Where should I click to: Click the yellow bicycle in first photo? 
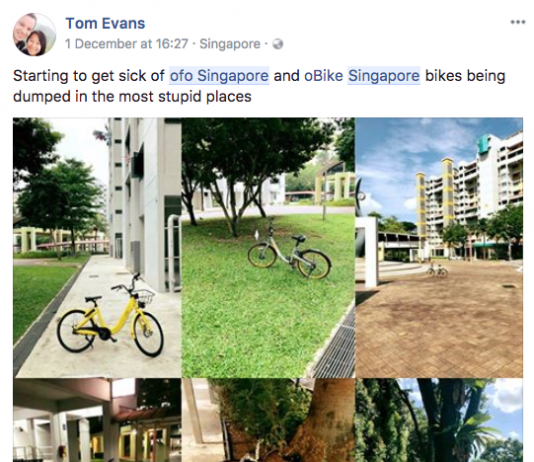pos(110,317)
